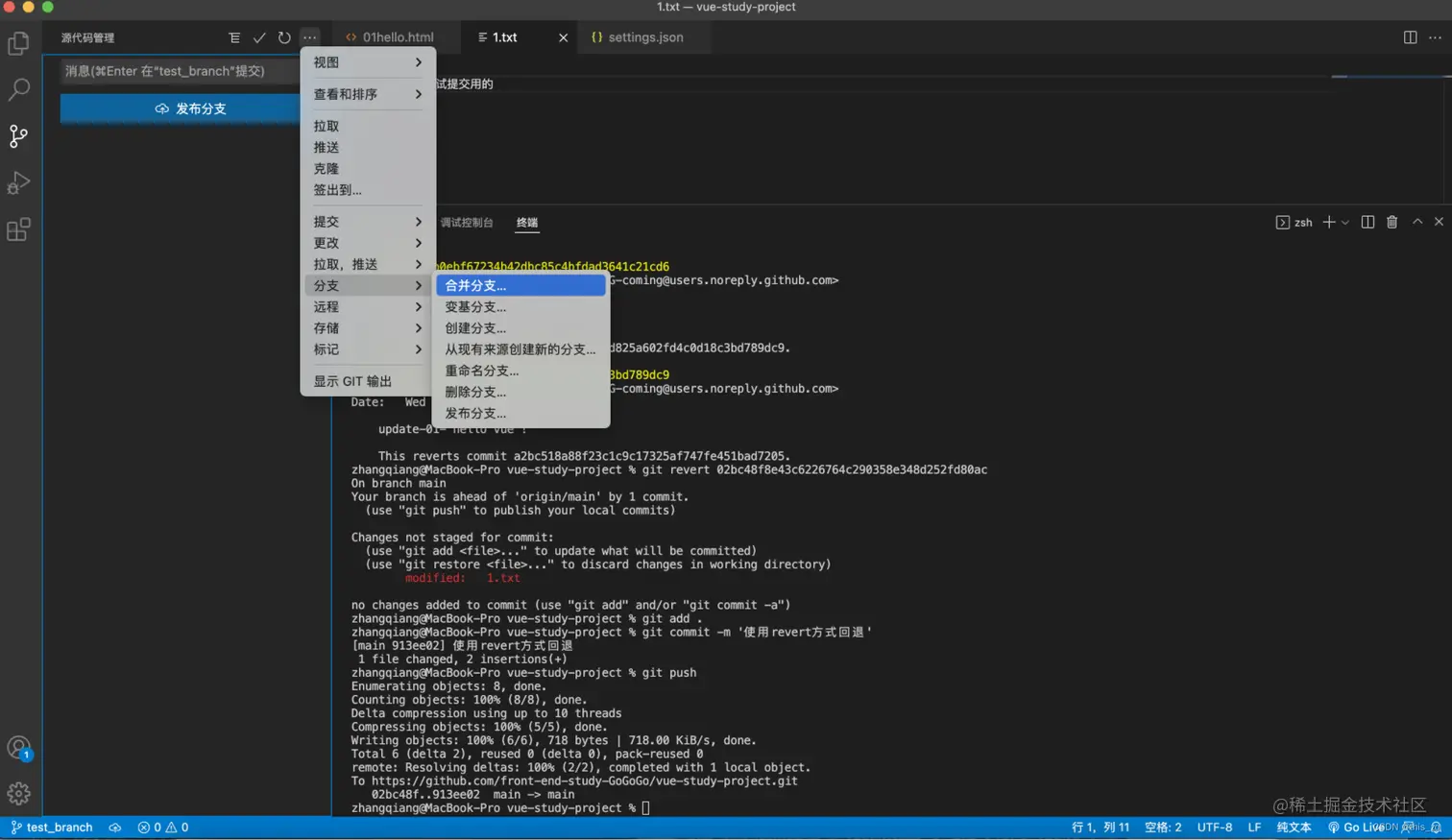Choose 删除分支... in submenu
The image size is (1452, 840).
(520, 392)
